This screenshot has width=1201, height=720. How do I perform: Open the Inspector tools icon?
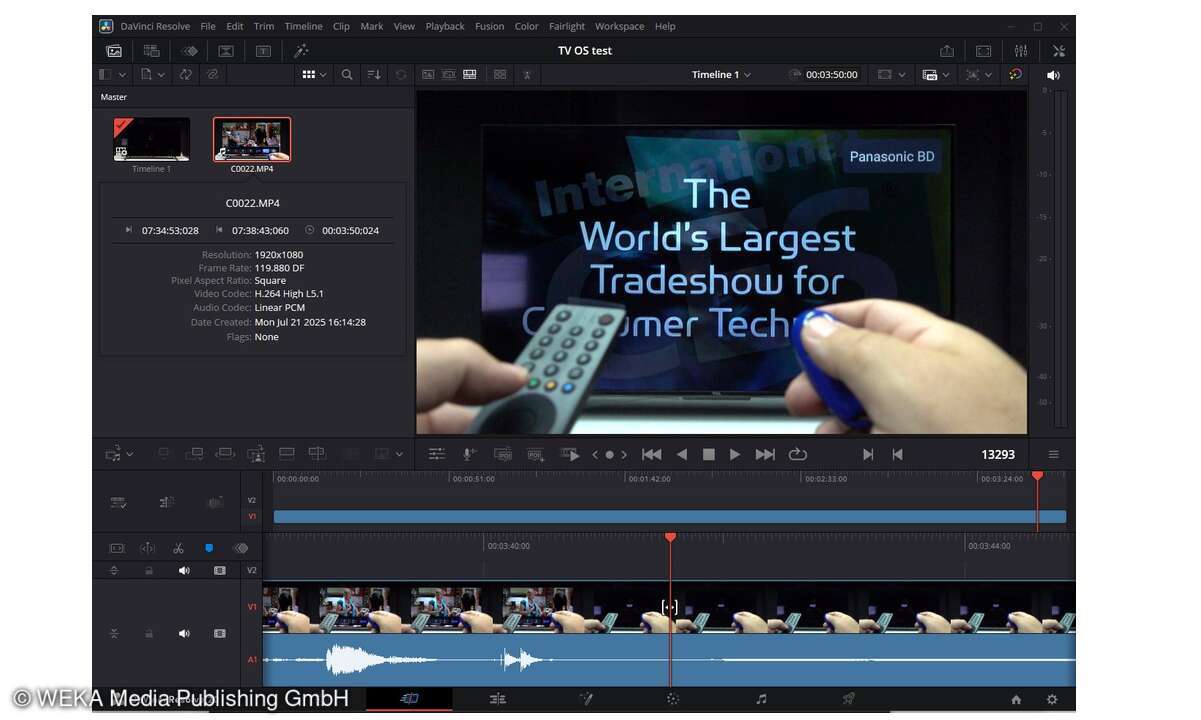coord(1058,51)
